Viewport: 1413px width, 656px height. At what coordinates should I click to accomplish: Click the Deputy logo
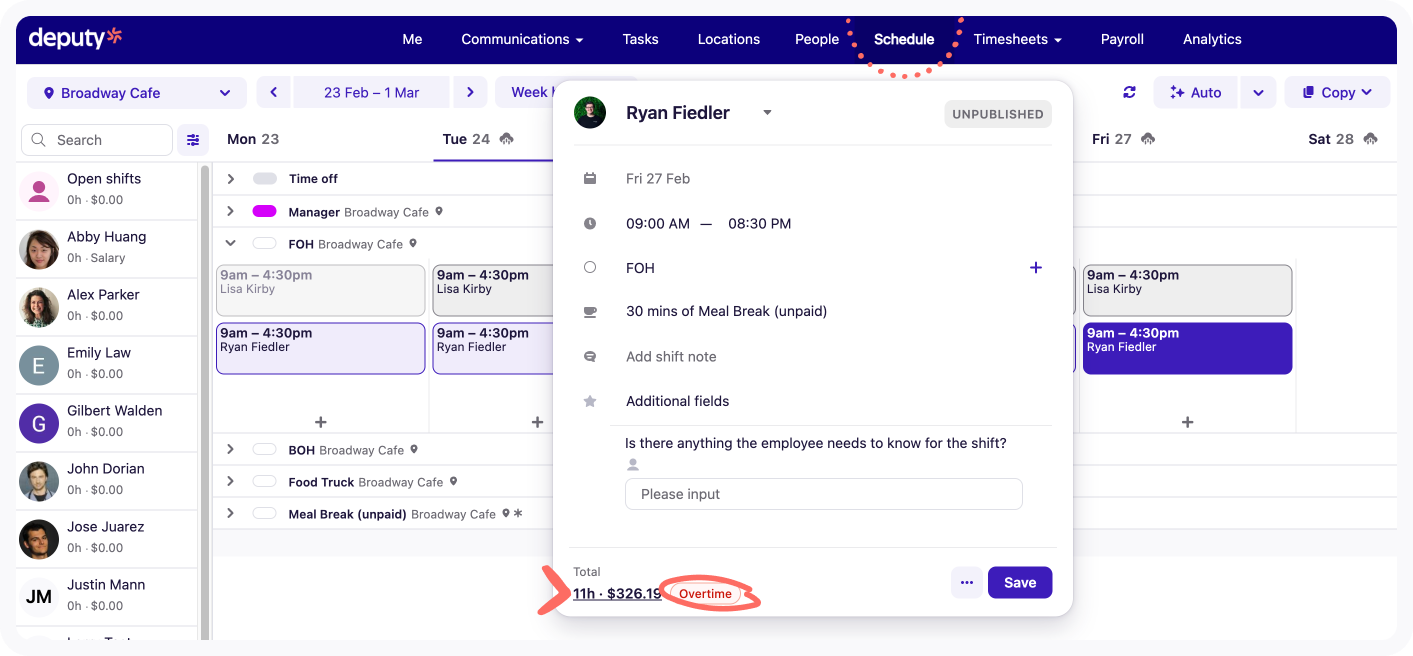[75, 38]
